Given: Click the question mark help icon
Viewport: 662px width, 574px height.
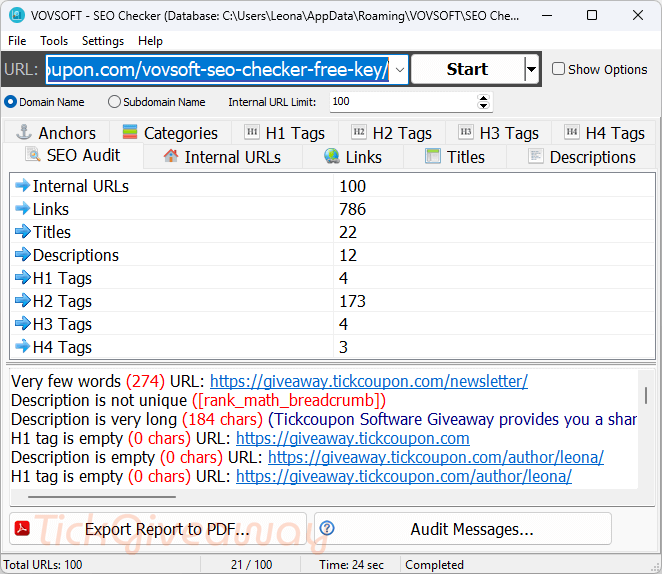Looking at the screenshot, I should 327,528.
